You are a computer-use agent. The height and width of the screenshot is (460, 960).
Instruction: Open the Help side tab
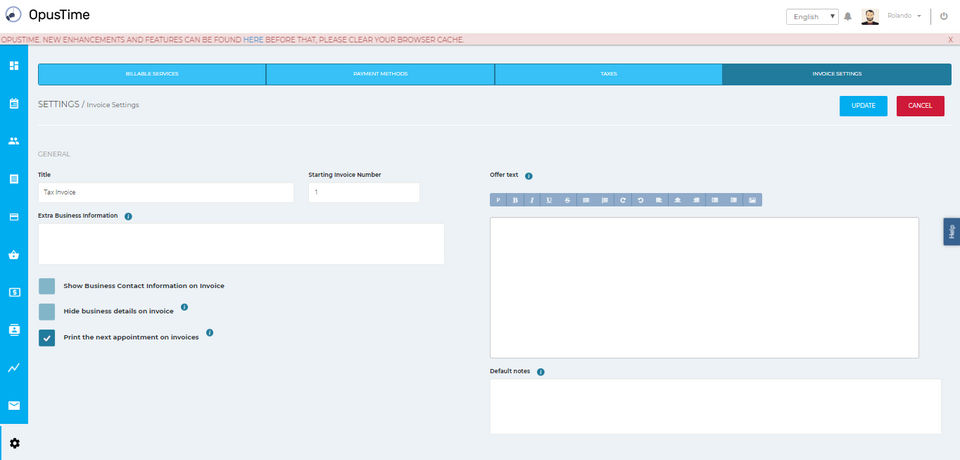pos(951,232)
